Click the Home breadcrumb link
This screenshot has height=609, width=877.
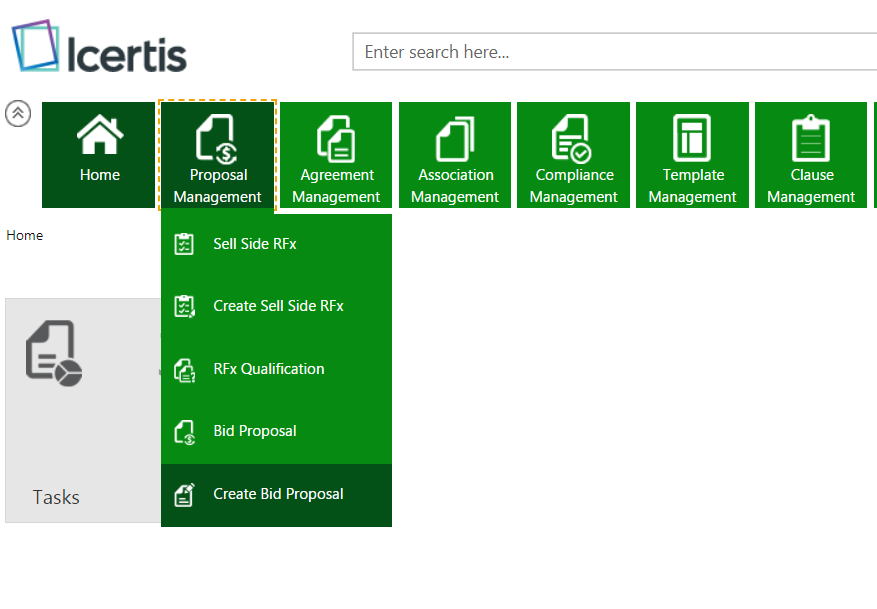coord(25,236)
